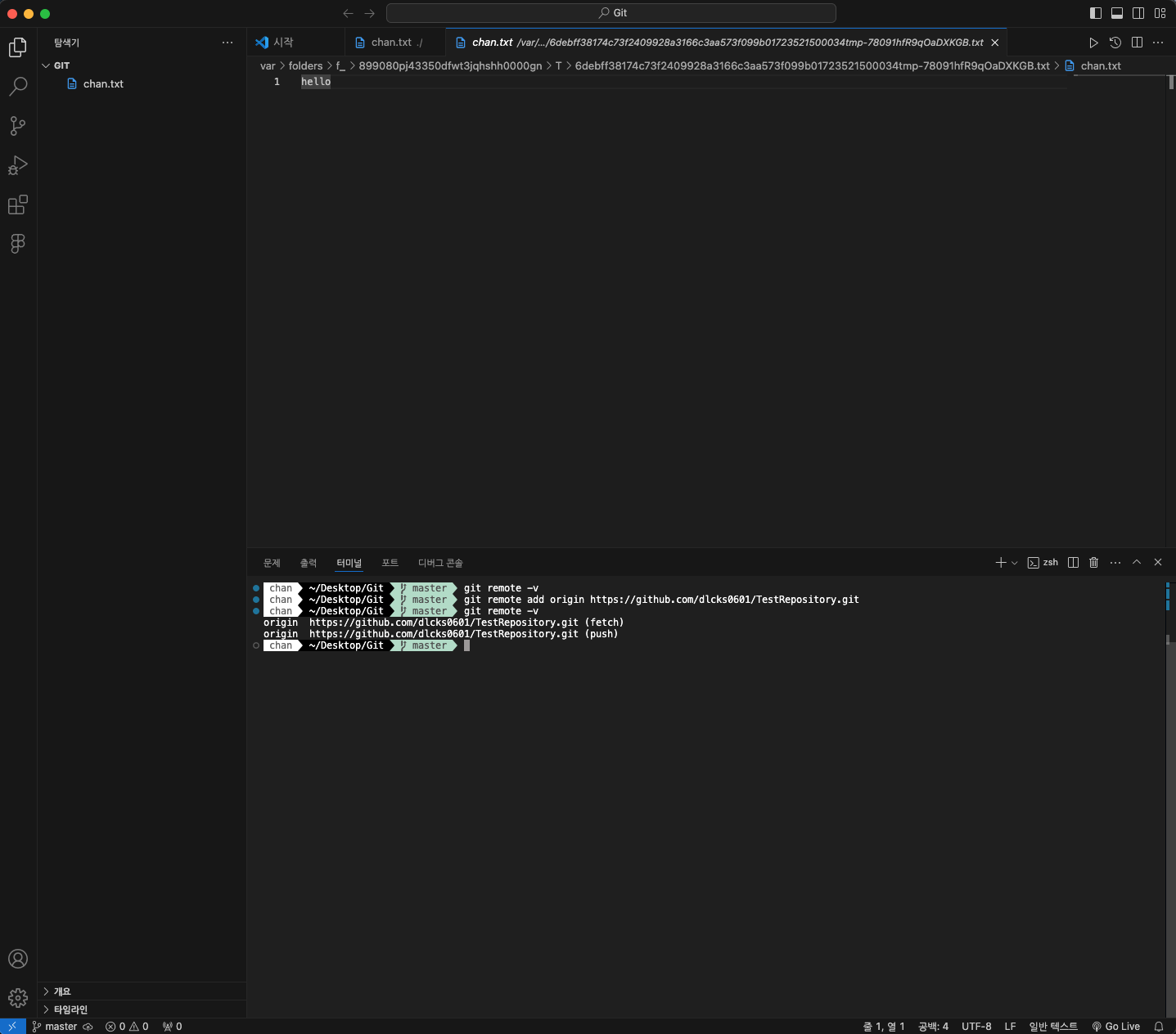
Task: Switch to the 시작 welcome tab
Action: (x=295, y=43)
